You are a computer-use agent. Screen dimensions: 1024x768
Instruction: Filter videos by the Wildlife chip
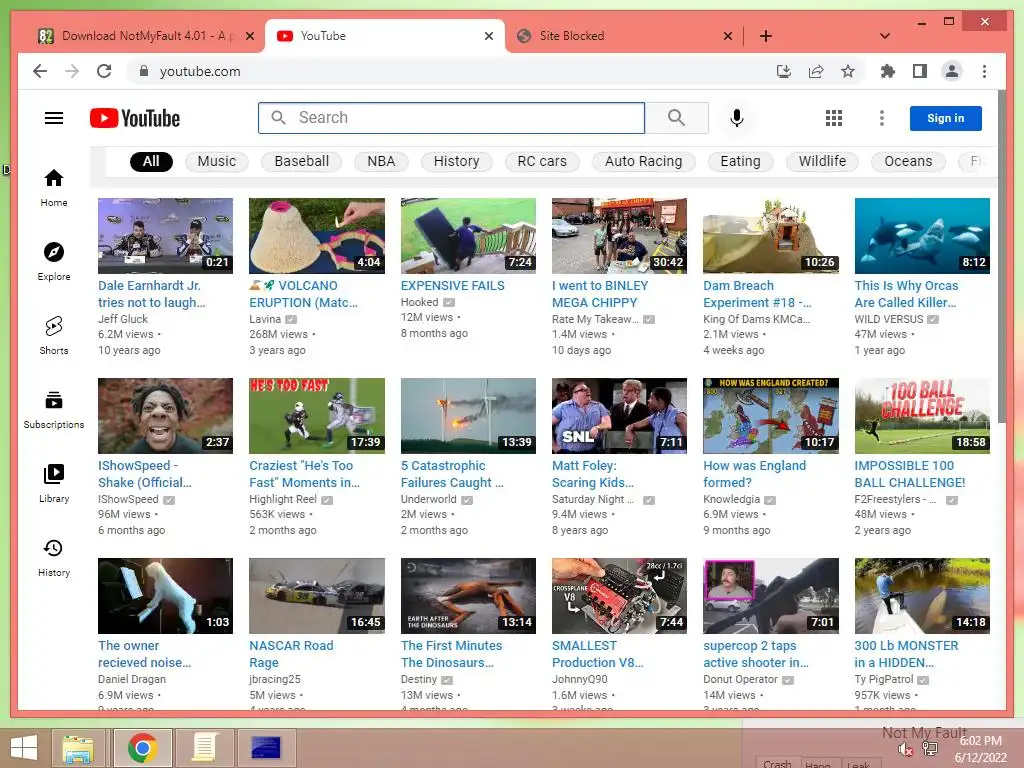click(x=822, y=161)
